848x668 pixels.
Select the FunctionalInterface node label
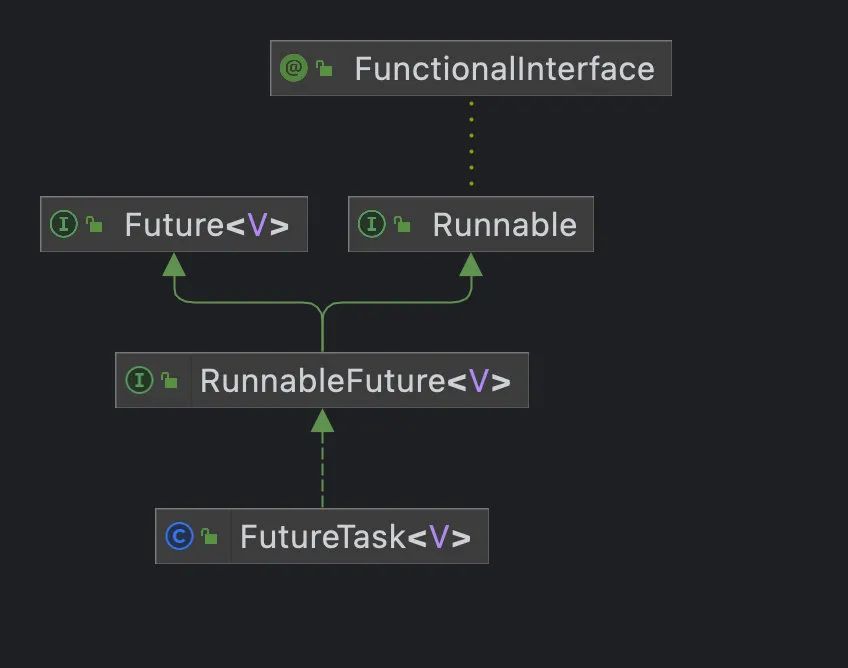point(504,69)
